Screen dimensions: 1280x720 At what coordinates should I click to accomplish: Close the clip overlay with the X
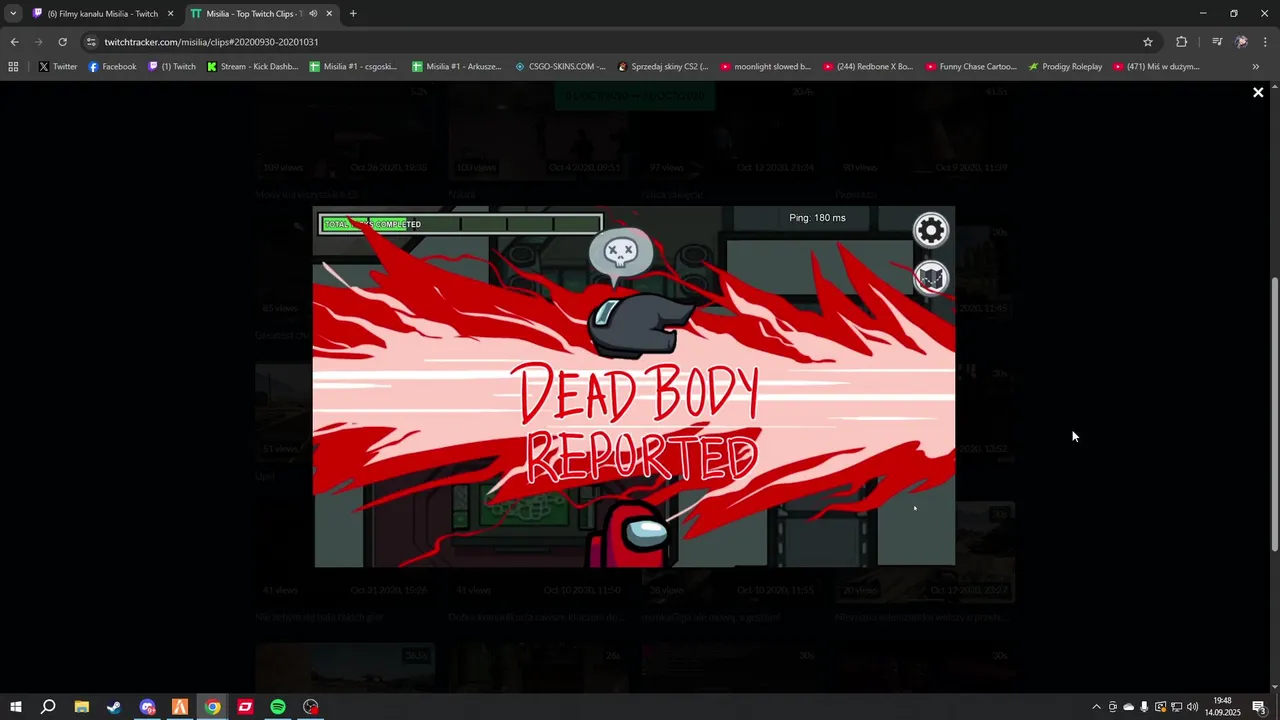click(1258, 92)
